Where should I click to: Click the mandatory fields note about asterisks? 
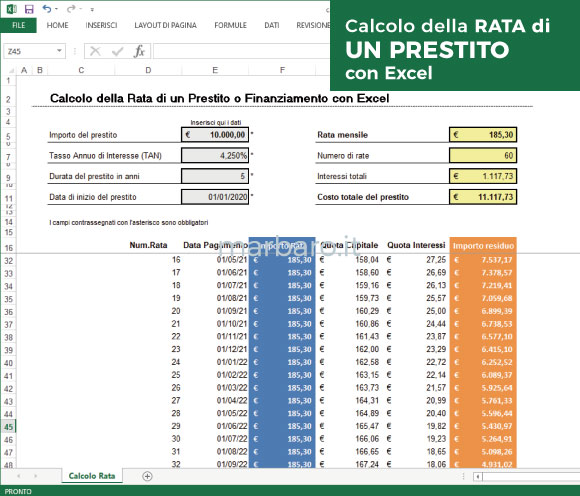coord(128,222)
